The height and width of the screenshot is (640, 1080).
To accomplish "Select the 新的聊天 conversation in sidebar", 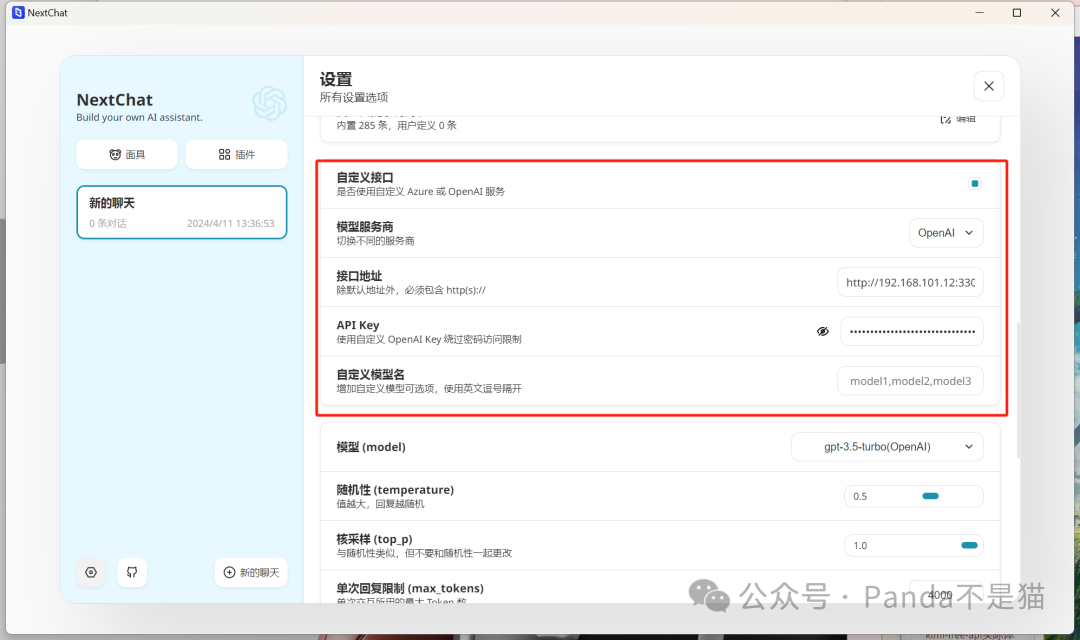I will coord(181,212).
